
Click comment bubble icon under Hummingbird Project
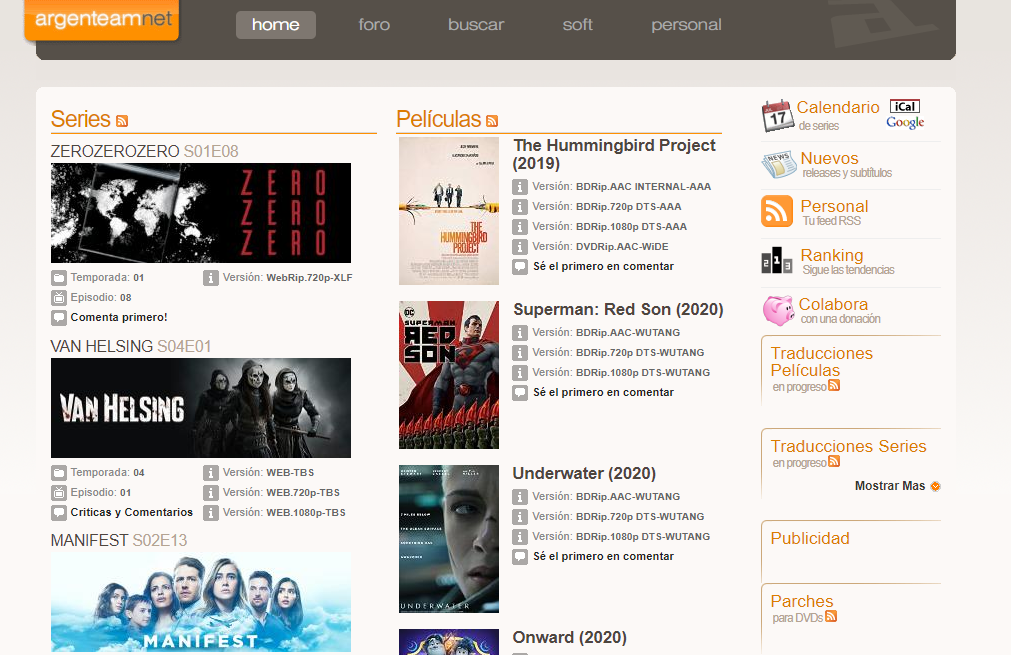tap(520, 267)
